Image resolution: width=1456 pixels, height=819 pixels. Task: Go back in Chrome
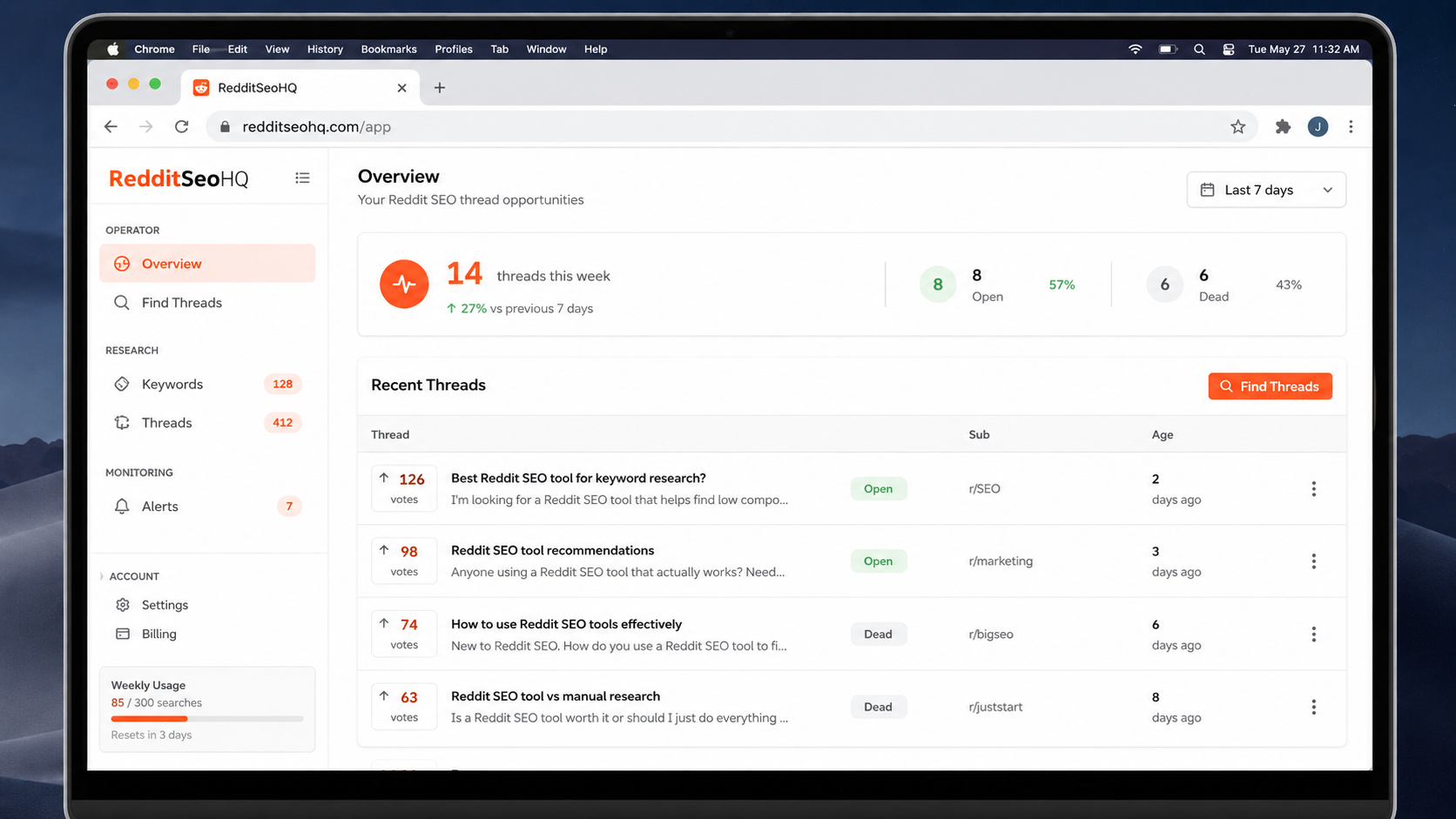[111, 127]
